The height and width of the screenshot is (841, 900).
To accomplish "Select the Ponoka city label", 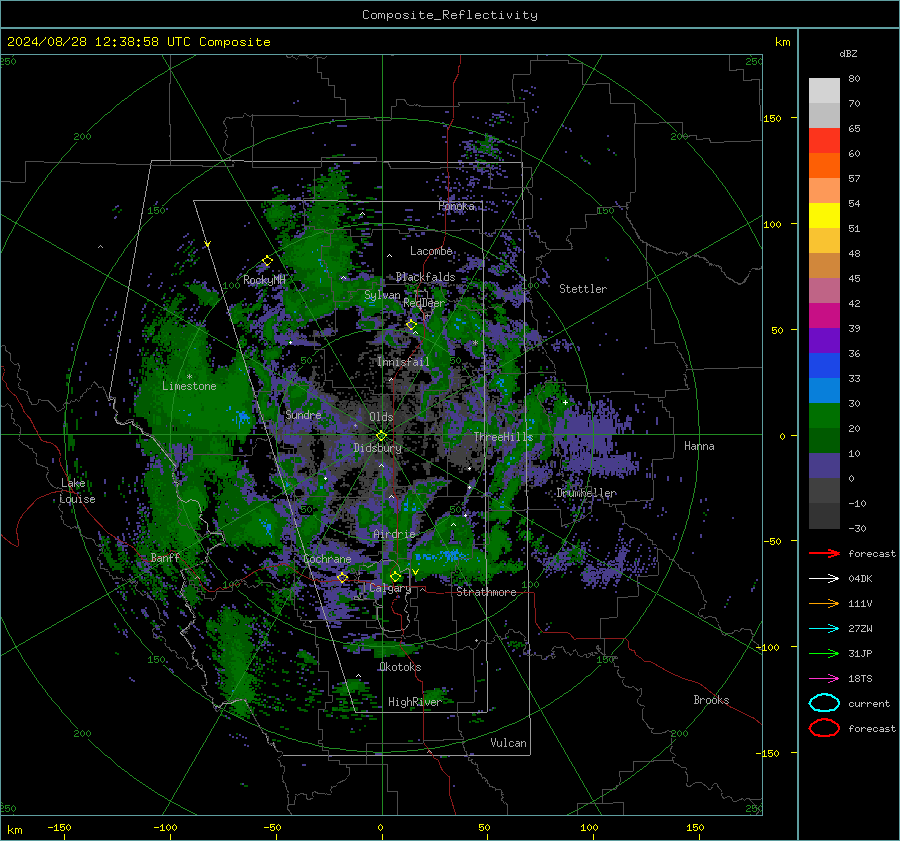I will tap(456, 206).
